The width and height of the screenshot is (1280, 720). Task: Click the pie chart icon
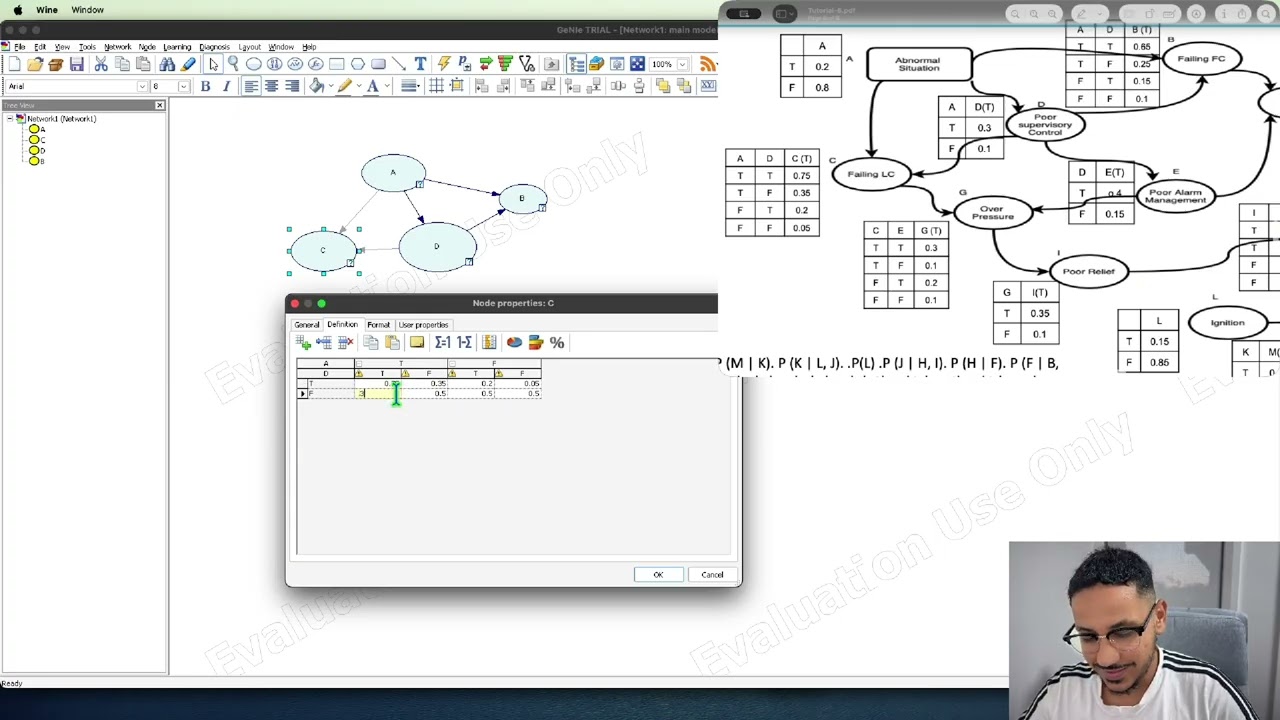[514, 343]
